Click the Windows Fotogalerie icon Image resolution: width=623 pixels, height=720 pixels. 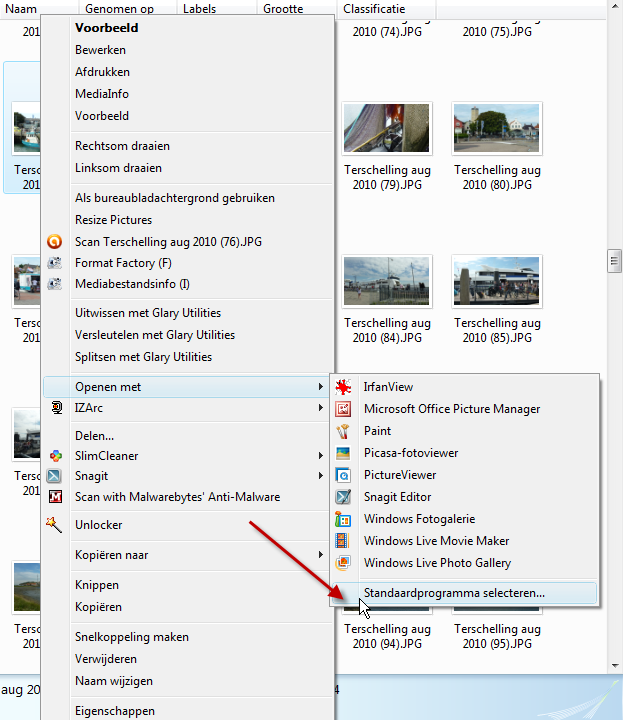[343, 519]
